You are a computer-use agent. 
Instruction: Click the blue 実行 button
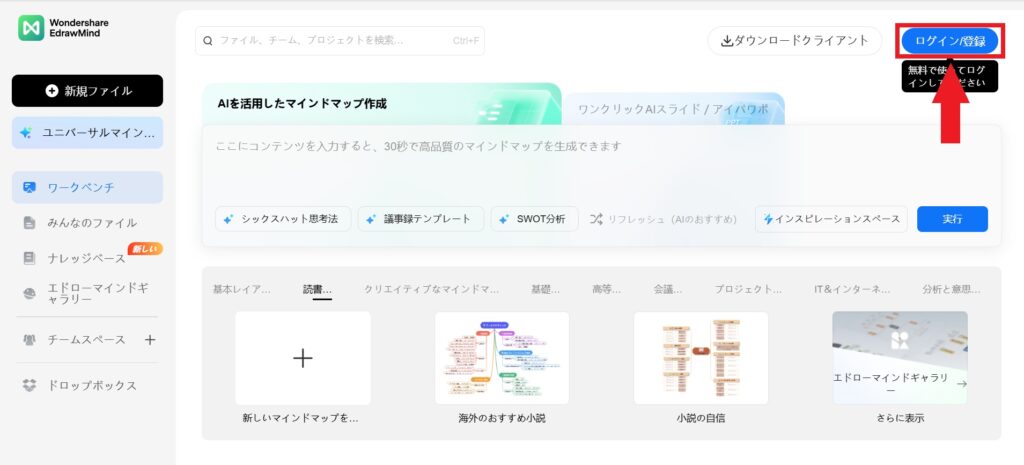tap(952, 219)
